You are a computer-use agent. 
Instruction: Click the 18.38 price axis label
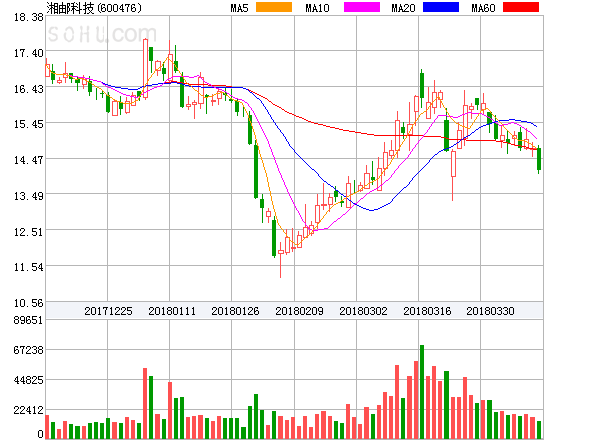(29, 17)
